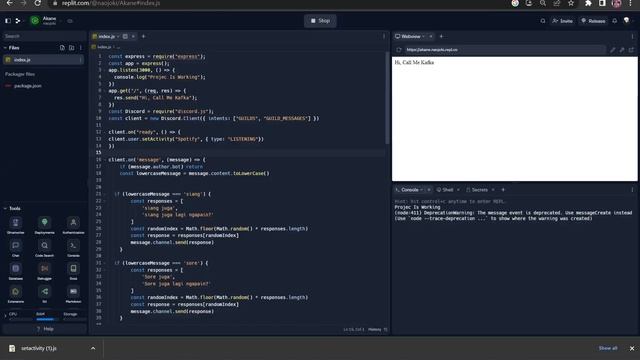The width and height of the screenshot is (640, 360).
Task: Open the index.js tab dropdown arrow
Action: pos(118,37)
